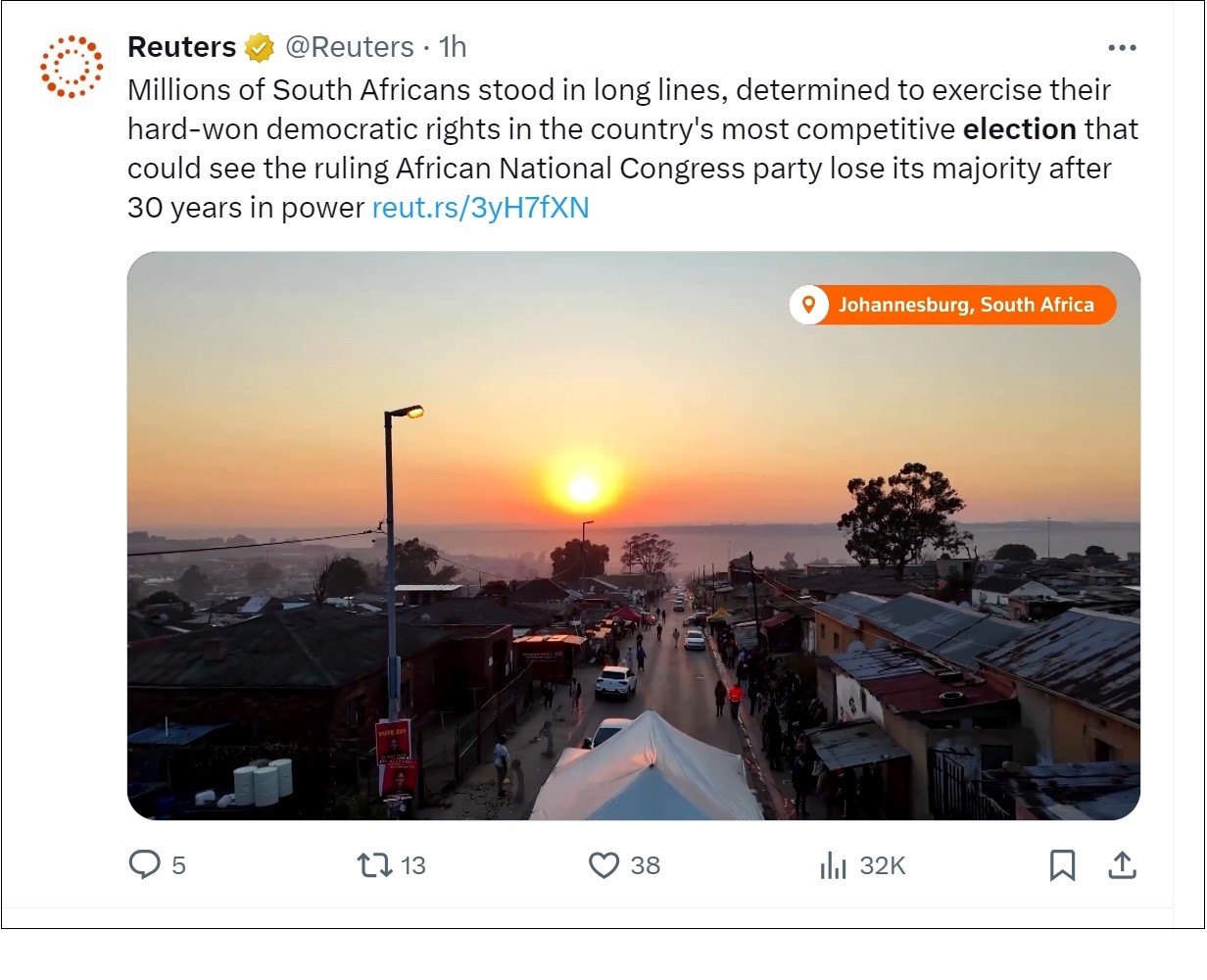Open the Reuters profile avatar
The width and height of the screenshot is (1207, 980).
tap(72, 67)
